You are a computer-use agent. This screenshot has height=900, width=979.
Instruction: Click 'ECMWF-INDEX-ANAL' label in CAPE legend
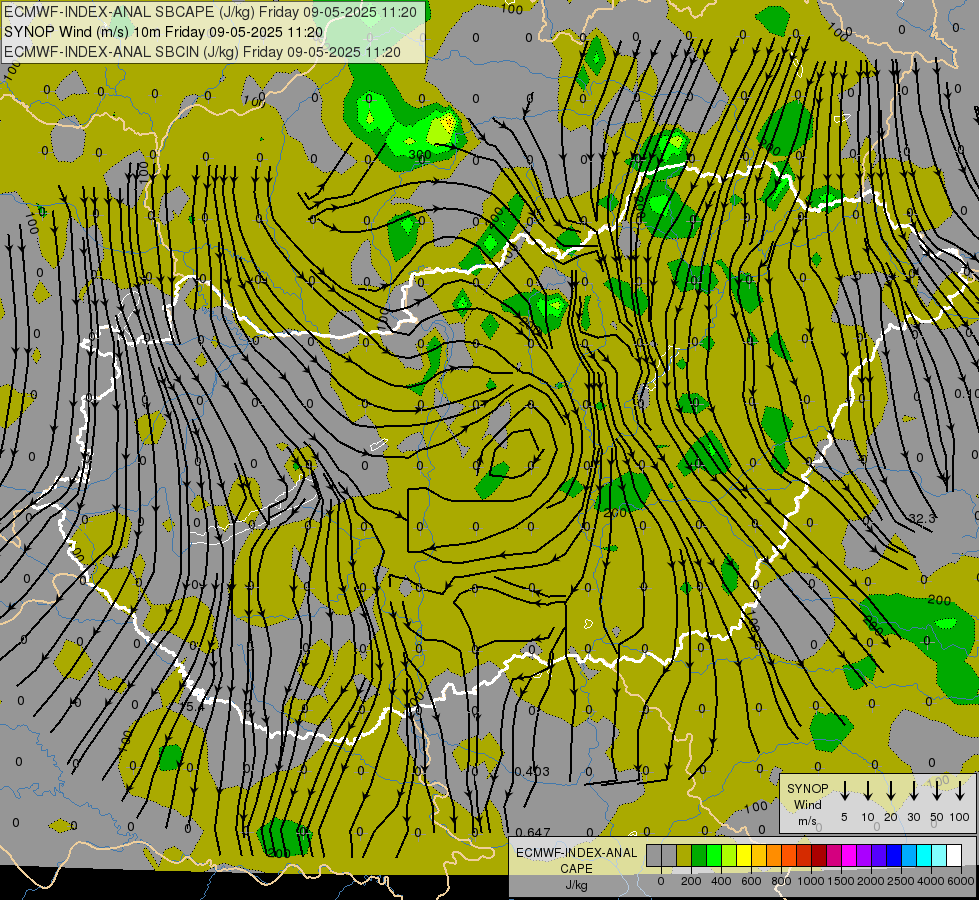576,853
